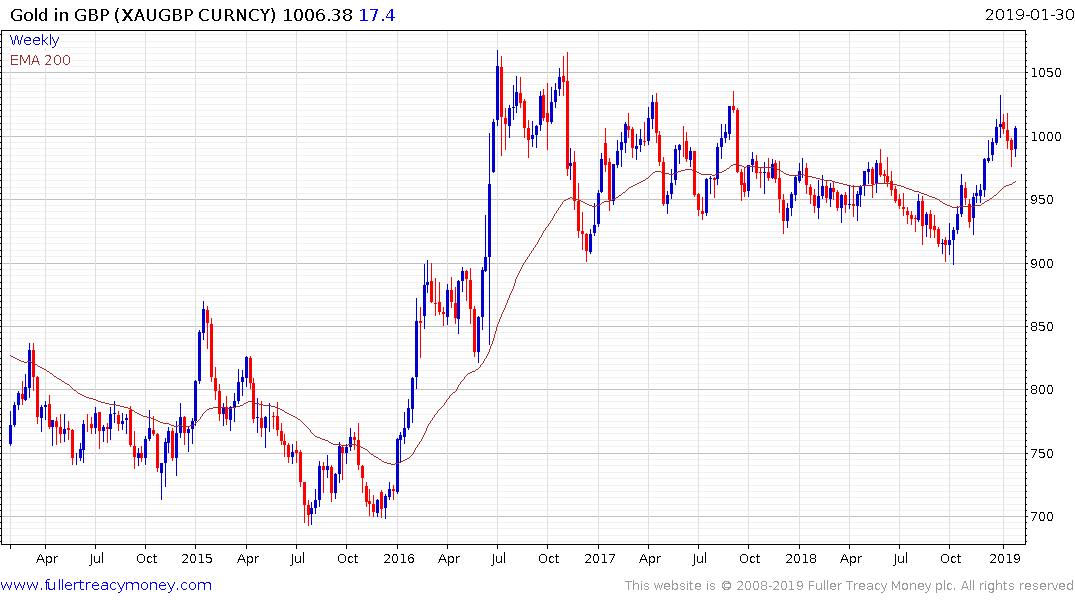Image resolution: width=1075 pixels, height=600 pixels.
Task: Select the 850 price axis label
Action: 1043,326
